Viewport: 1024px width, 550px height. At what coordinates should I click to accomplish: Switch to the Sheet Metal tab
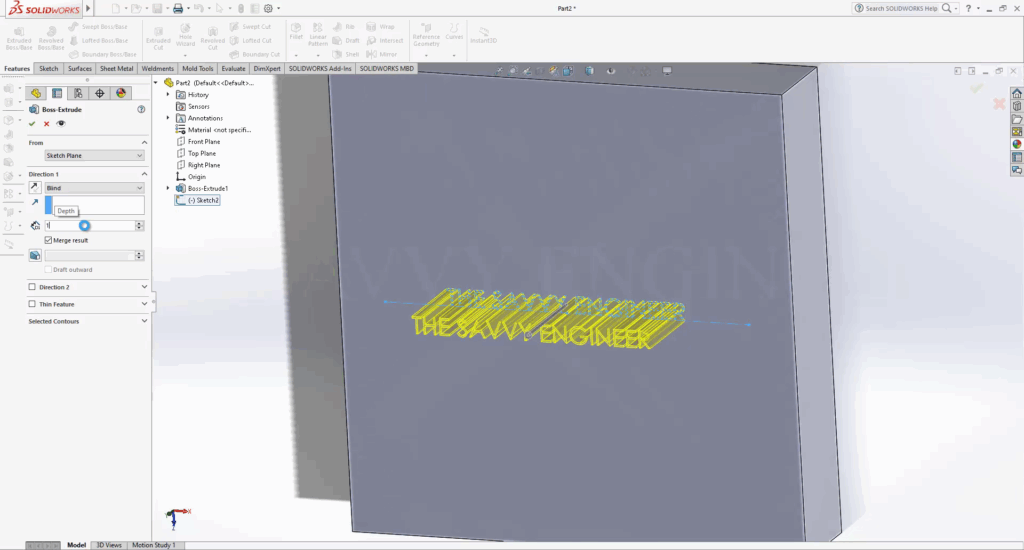117,69
